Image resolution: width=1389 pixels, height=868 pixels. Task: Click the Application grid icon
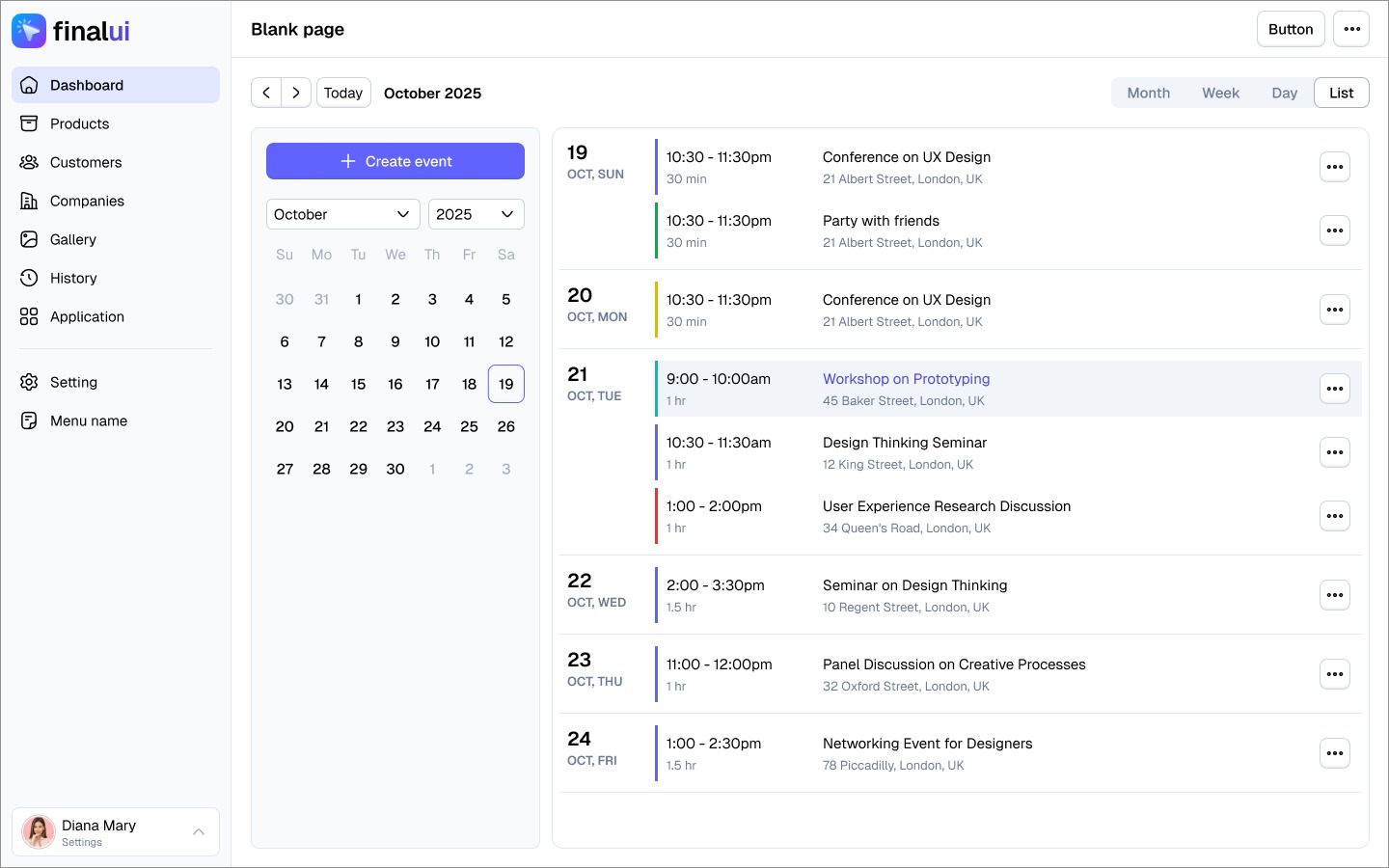coord(29,316)
